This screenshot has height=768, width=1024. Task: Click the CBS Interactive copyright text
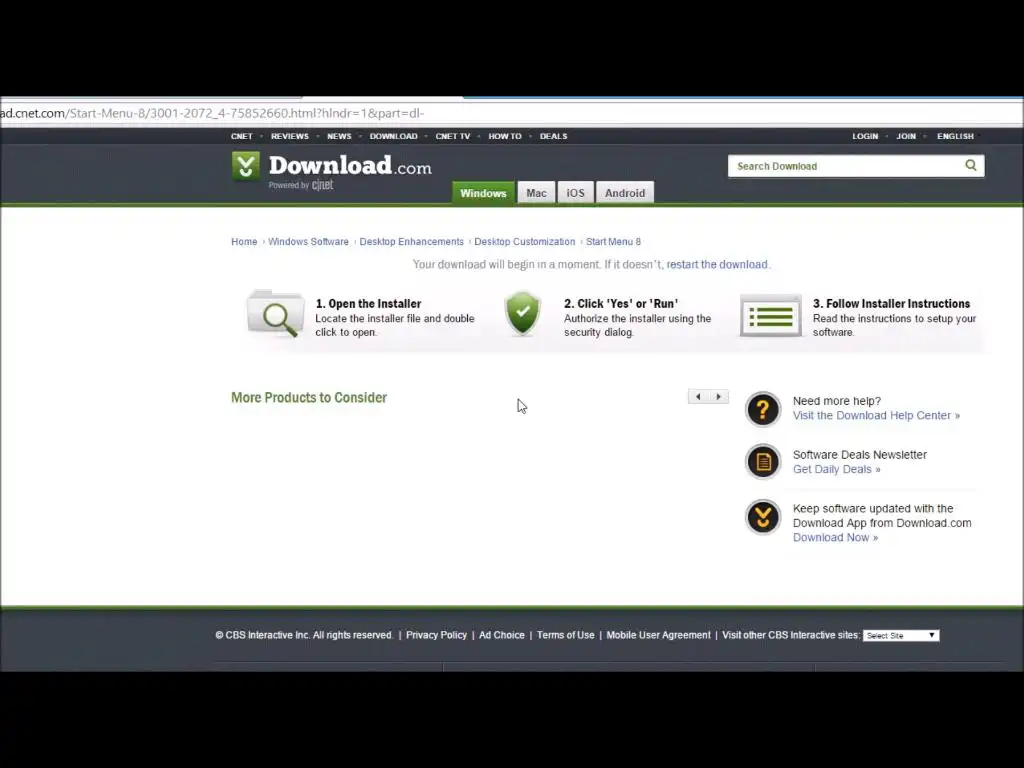(x=304, y=635)
